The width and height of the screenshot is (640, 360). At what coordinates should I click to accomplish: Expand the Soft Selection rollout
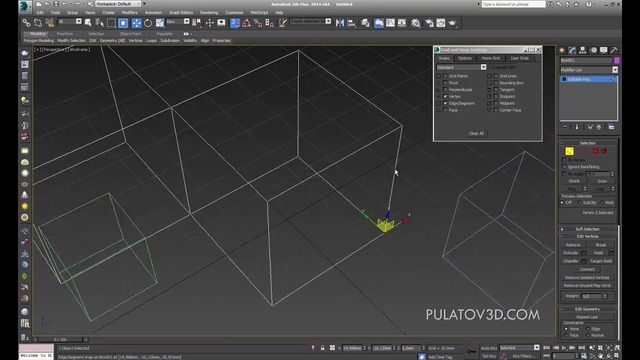point(587,229)
